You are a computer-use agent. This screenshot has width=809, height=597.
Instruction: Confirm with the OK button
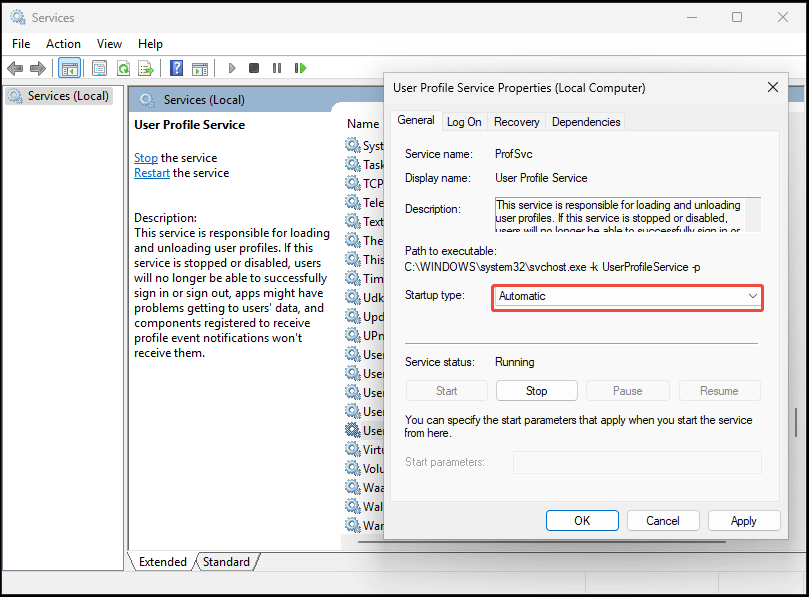coord(582,521)
